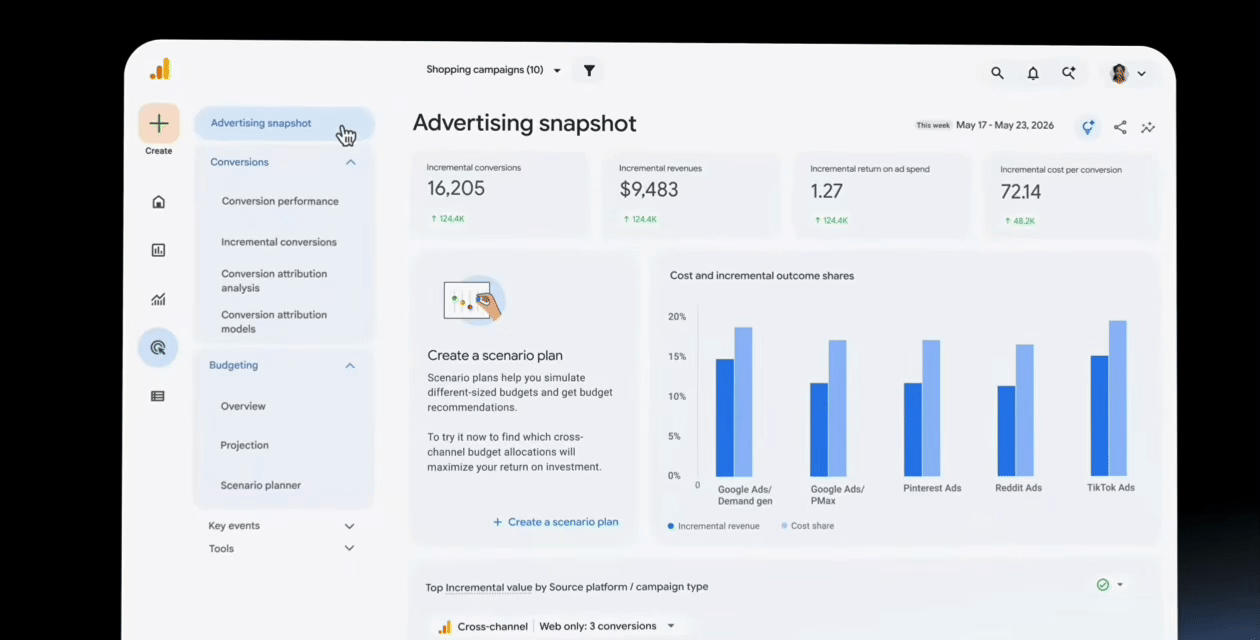Collapse the Budgeting section
The height and width of the screenshot is (640, 1260).
click(x=350, y=366)
